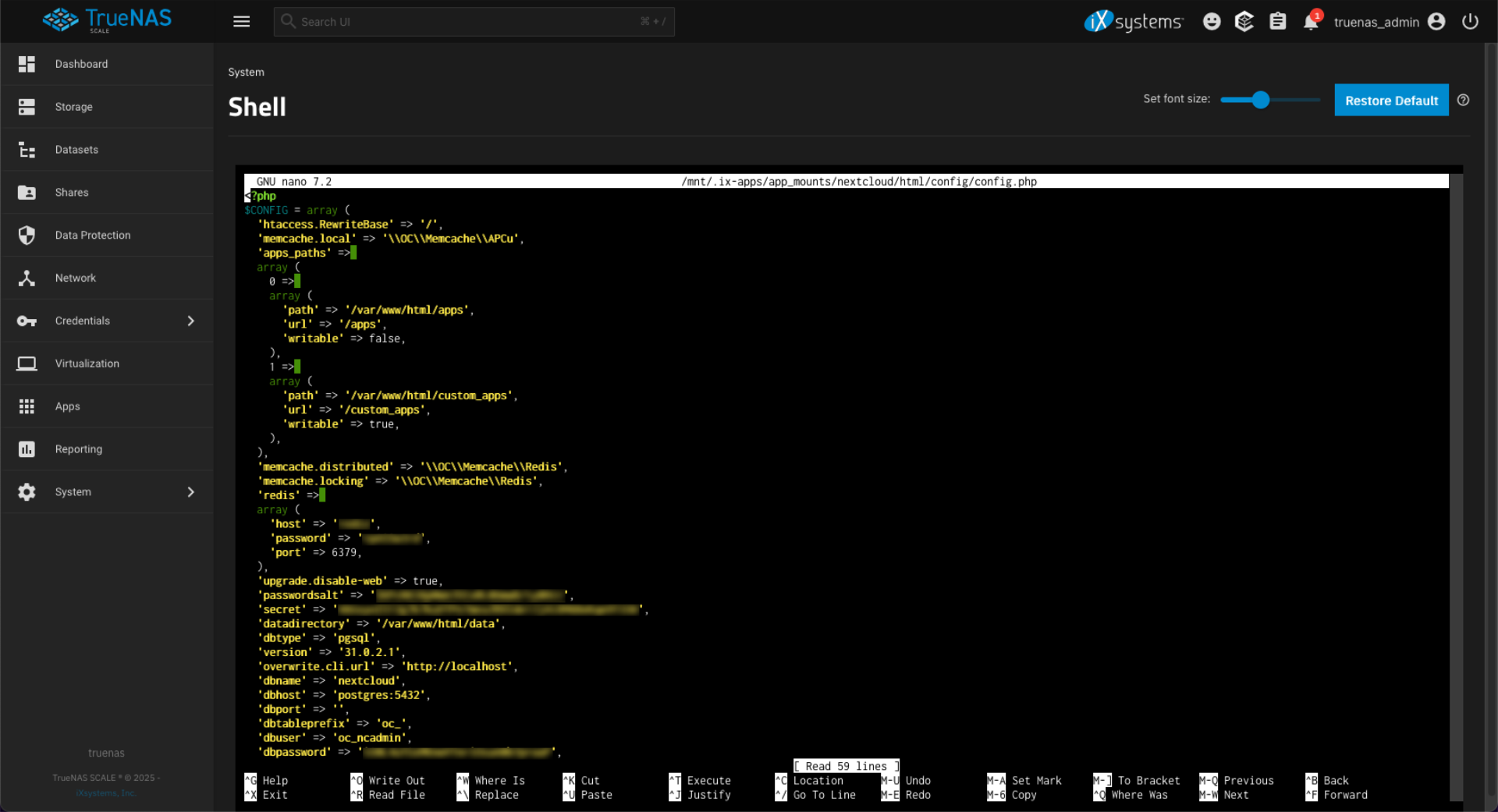Open the alerts bell notifications
The height and width of the screenshot is (812, 1498).
point(1311,22)
